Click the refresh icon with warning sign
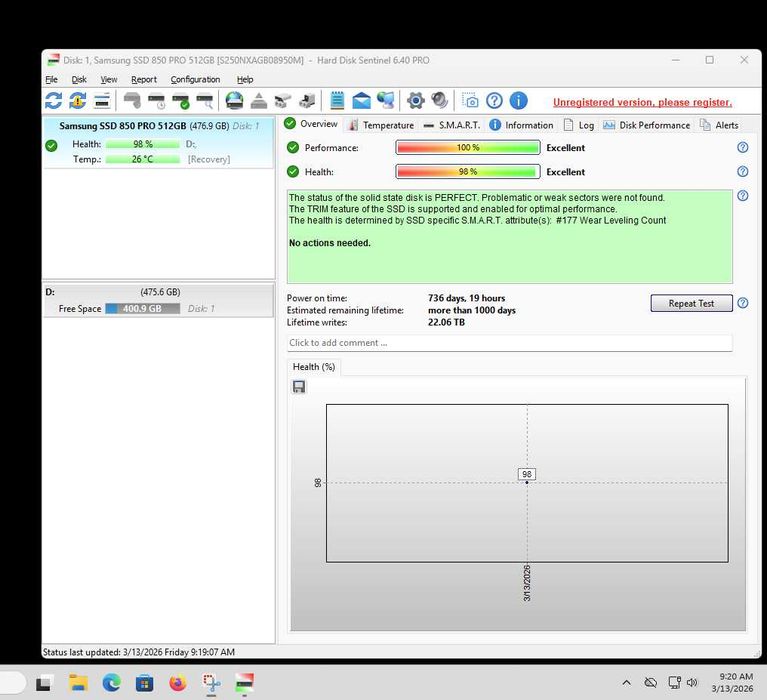The width and height of the screenshot is (767, 700). coord(78,101)
